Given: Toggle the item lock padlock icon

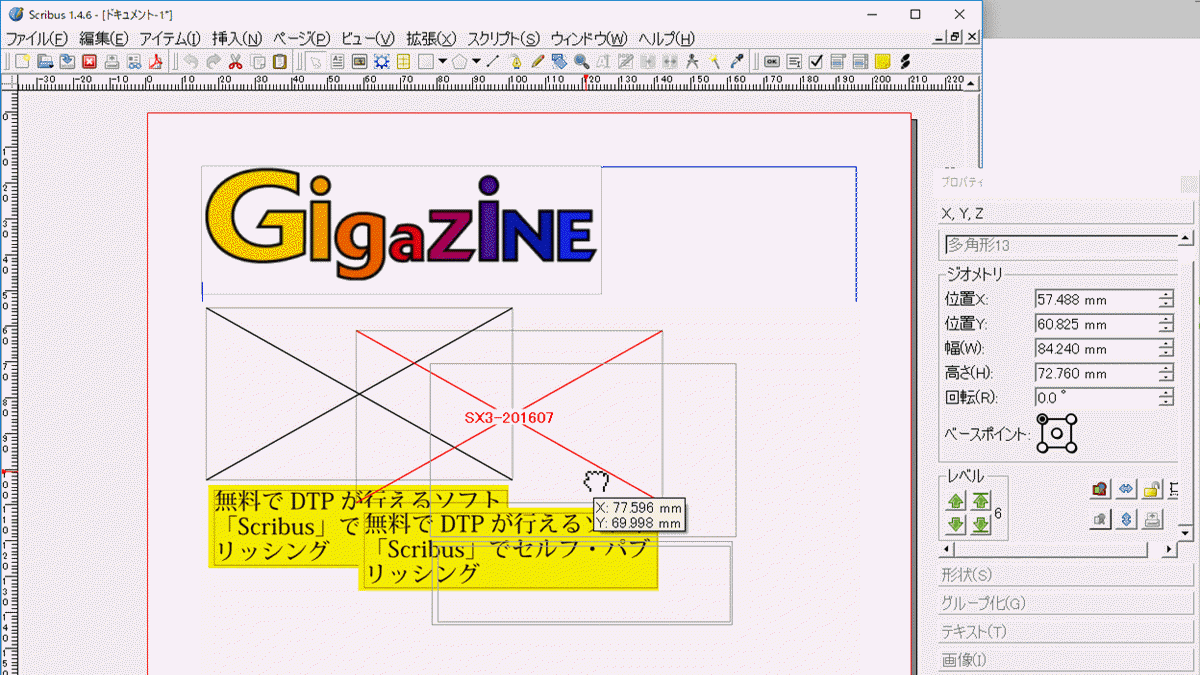Looking at the screenshot, I should [1152, 489].
